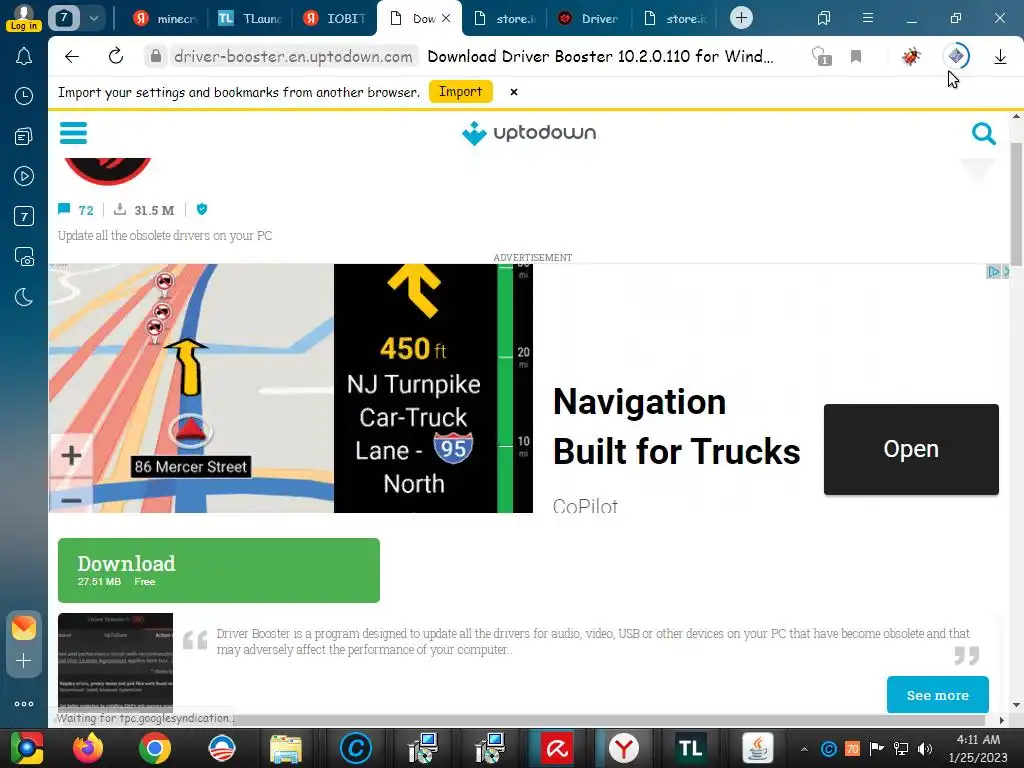
Task: Open the reviews chat bubble icon in address bar
Action: coord(821,56)
